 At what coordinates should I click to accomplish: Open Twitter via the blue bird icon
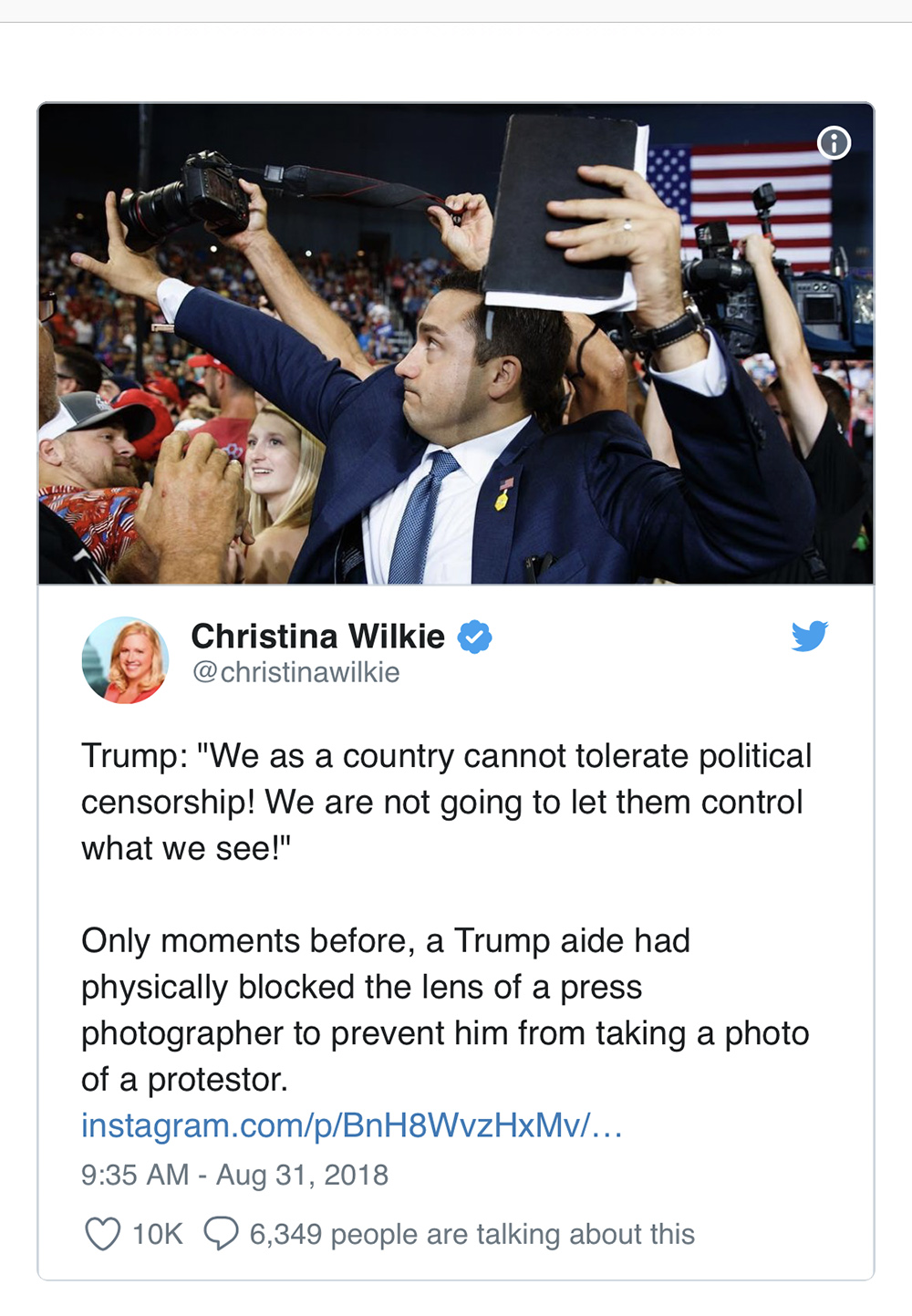coord(810,636)
